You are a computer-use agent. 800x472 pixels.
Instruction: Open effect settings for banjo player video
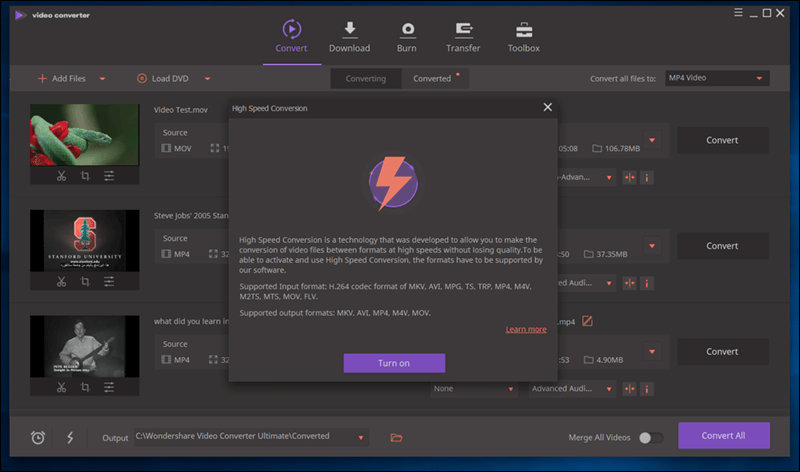tap(109, 387)
